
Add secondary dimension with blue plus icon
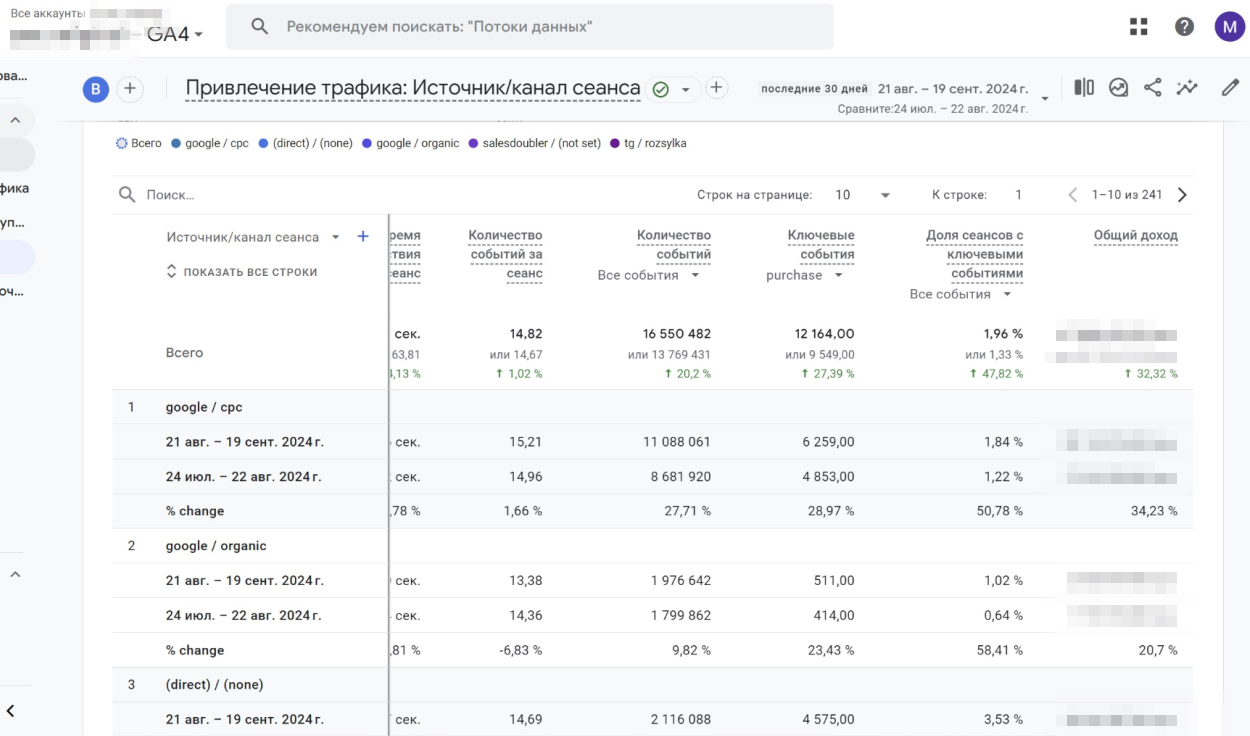pos(363,237)
